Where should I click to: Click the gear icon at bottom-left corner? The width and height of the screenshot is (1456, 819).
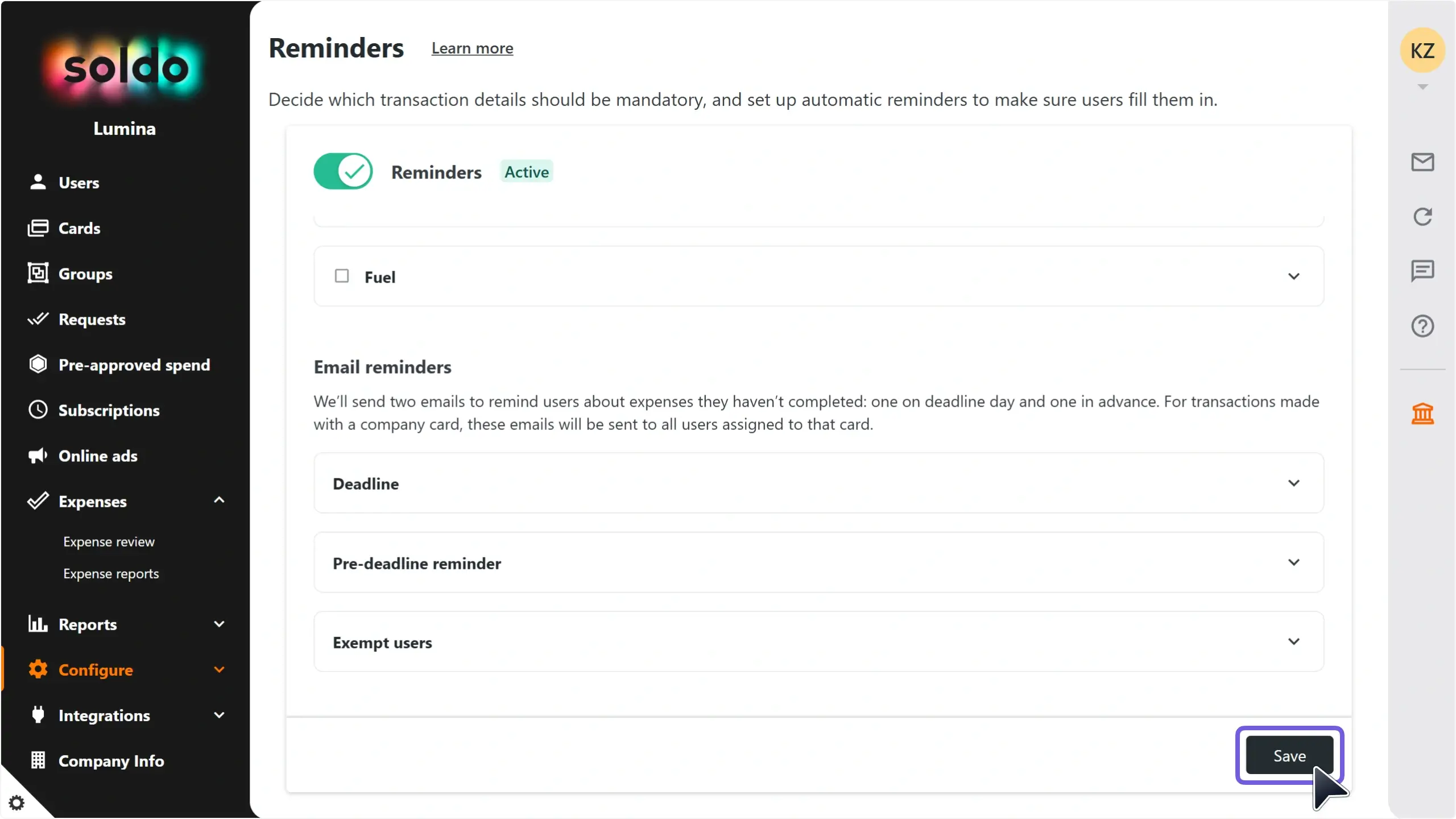click(16, 803)
